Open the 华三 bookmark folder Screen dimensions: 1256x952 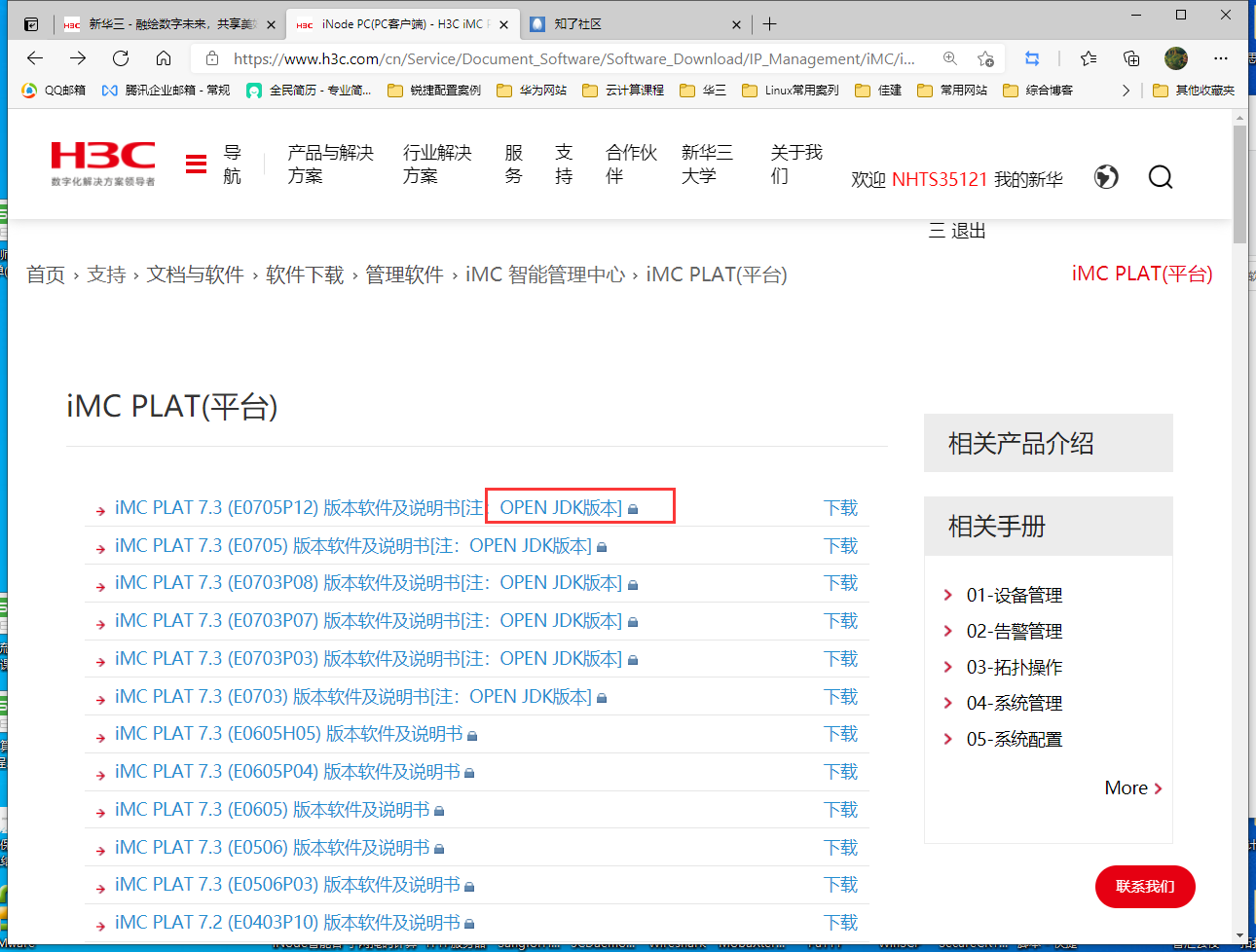pos(703,91)
